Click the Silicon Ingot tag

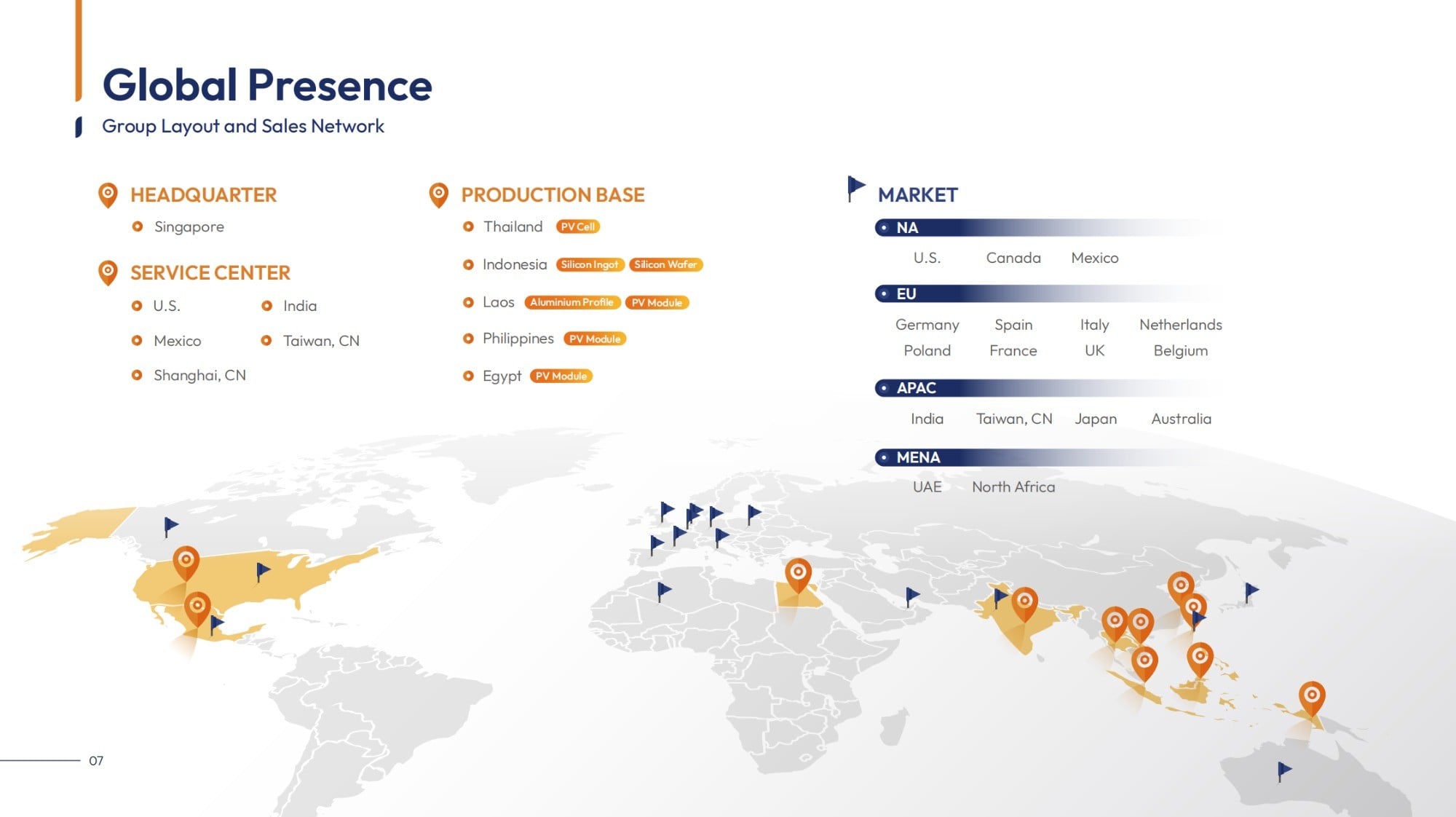pos(589,264)
